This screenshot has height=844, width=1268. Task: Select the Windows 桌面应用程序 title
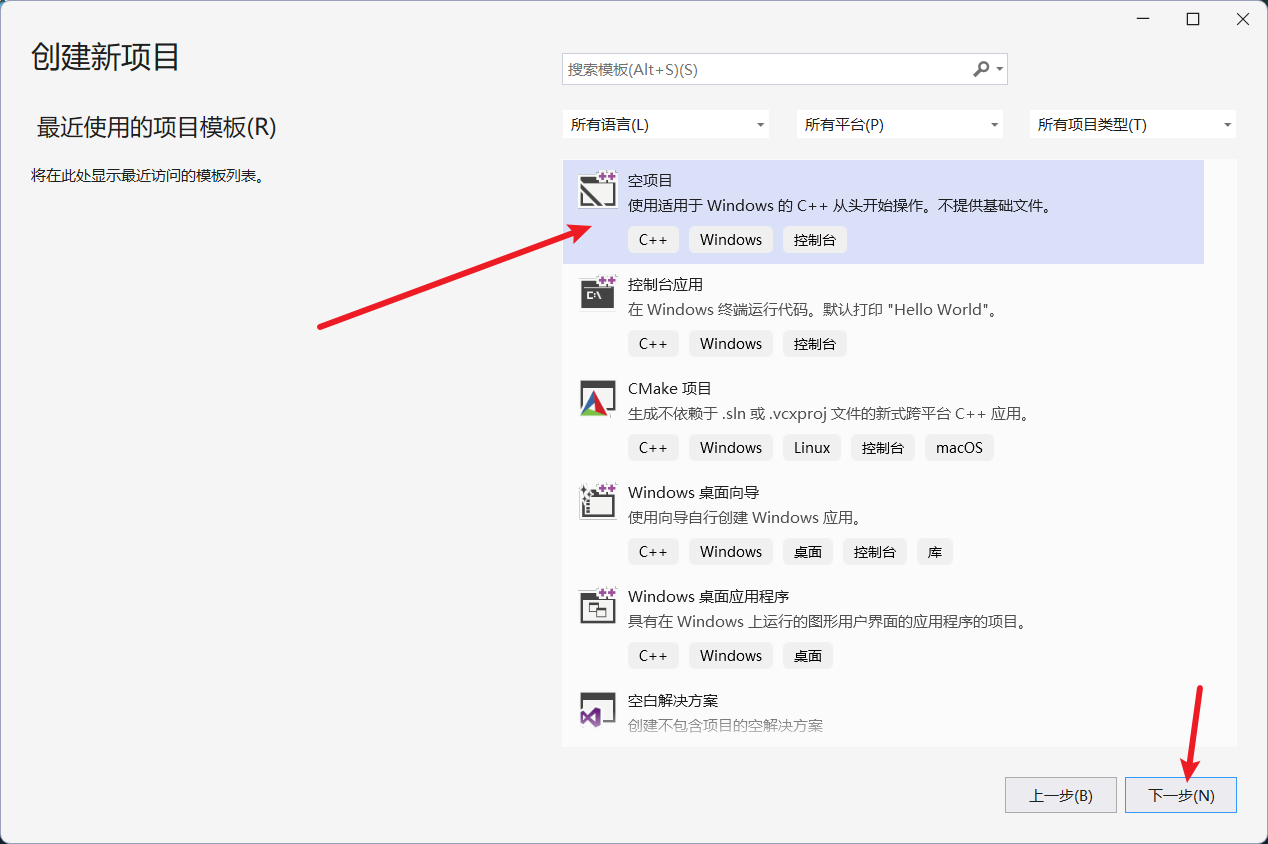(708, 597)
